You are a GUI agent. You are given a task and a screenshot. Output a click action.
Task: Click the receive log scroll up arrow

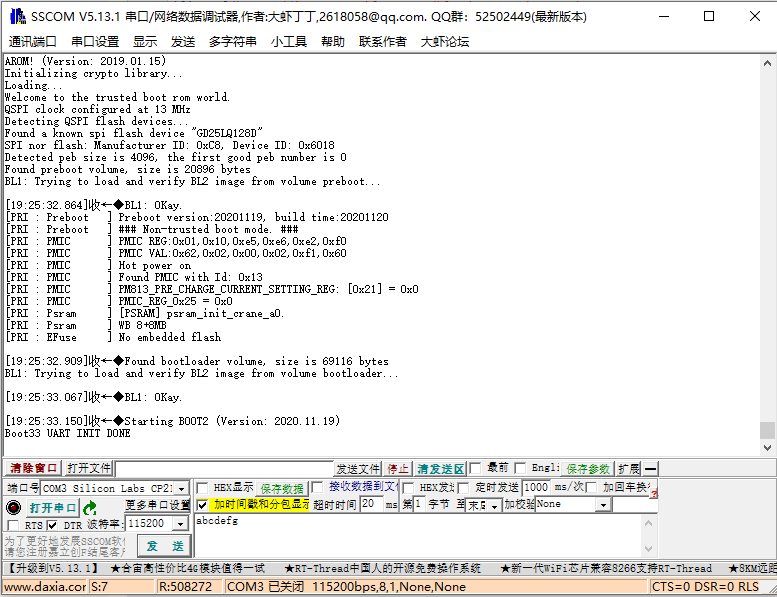(767, 63)
